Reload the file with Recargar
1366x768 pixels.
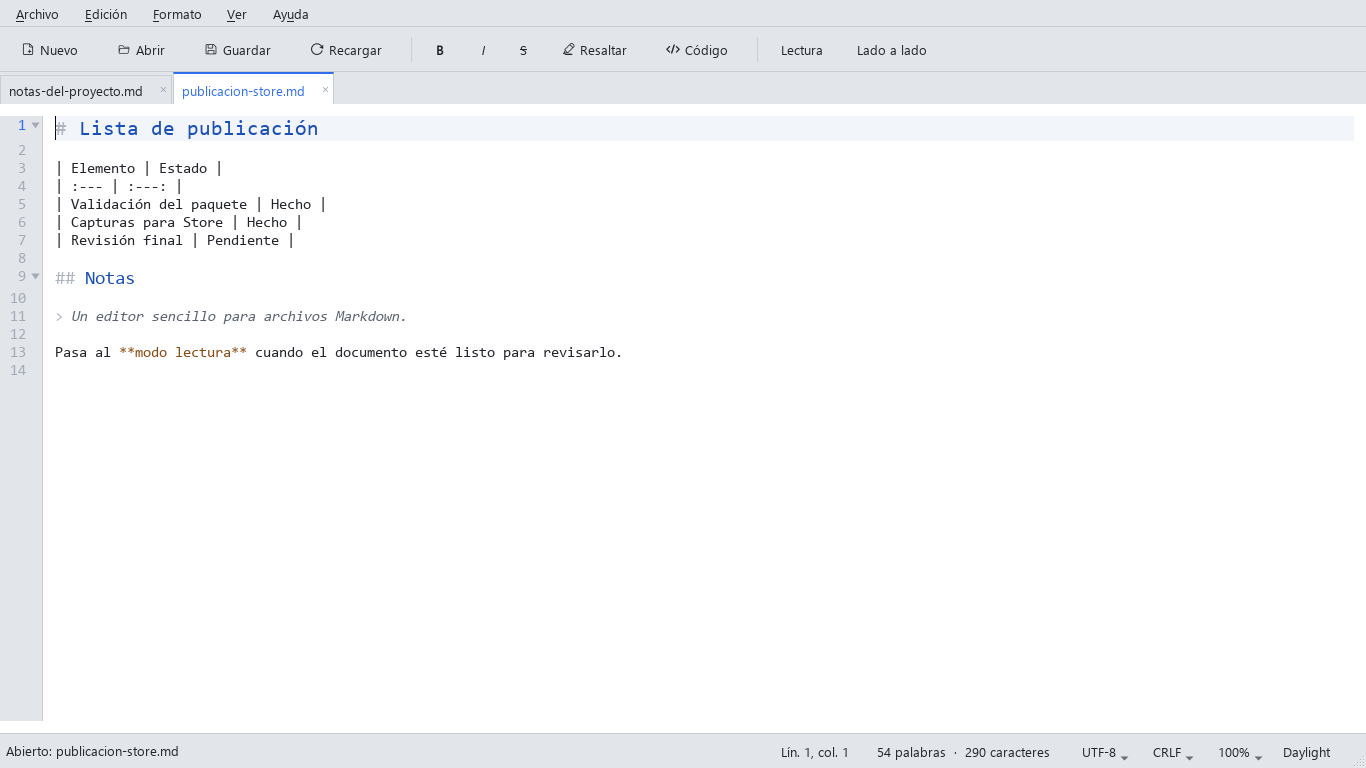tap(346, 50)
